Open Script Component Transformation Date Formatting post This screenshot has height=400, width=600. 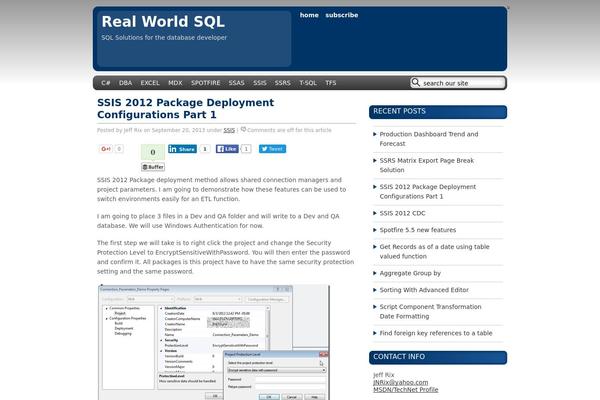coord(430,312)
